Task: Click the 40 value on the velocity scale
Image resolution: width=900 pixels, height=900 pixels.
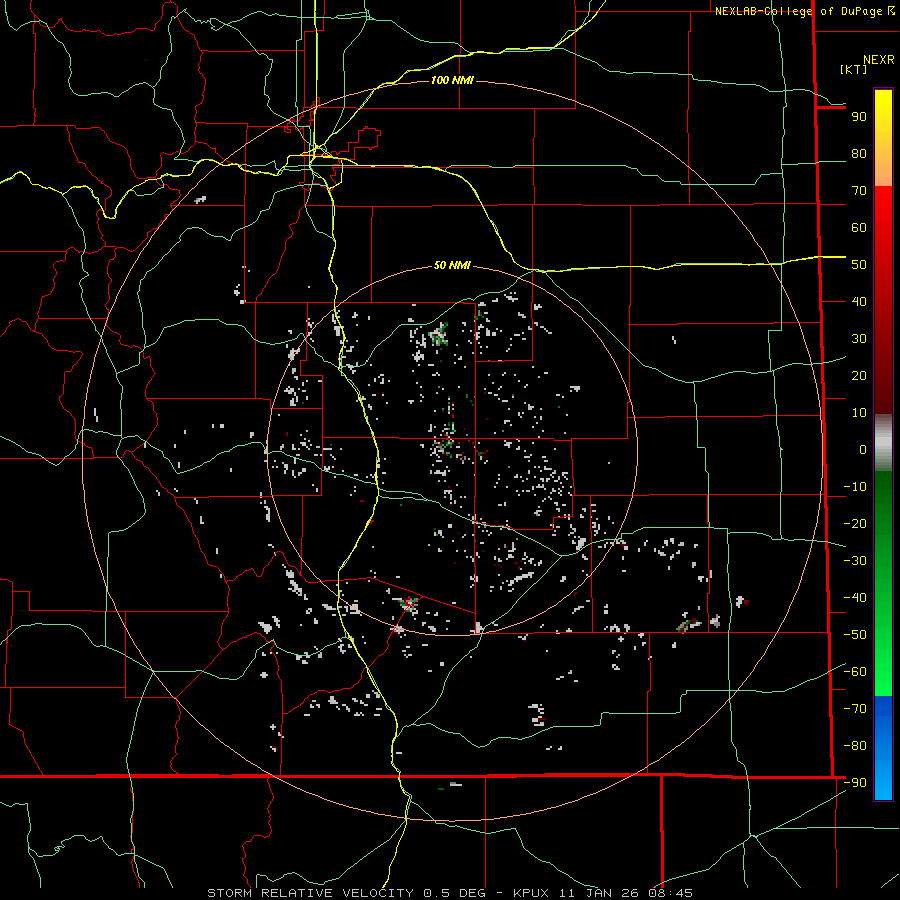Action: 859,302
